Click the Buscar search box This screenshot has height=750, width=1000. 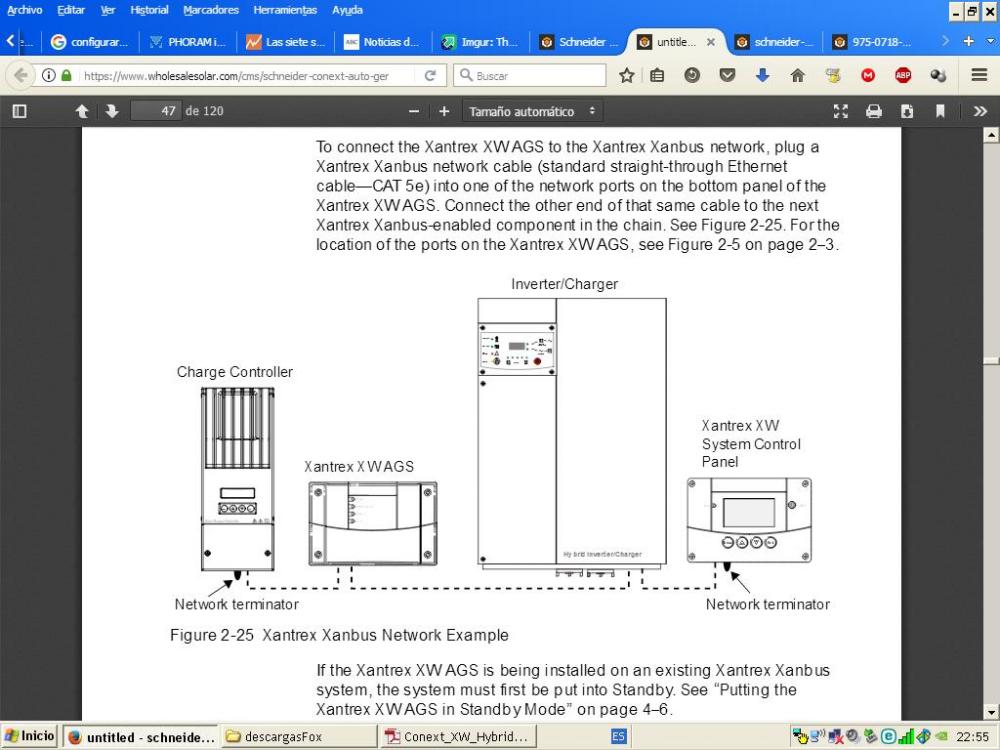[531, 76]
